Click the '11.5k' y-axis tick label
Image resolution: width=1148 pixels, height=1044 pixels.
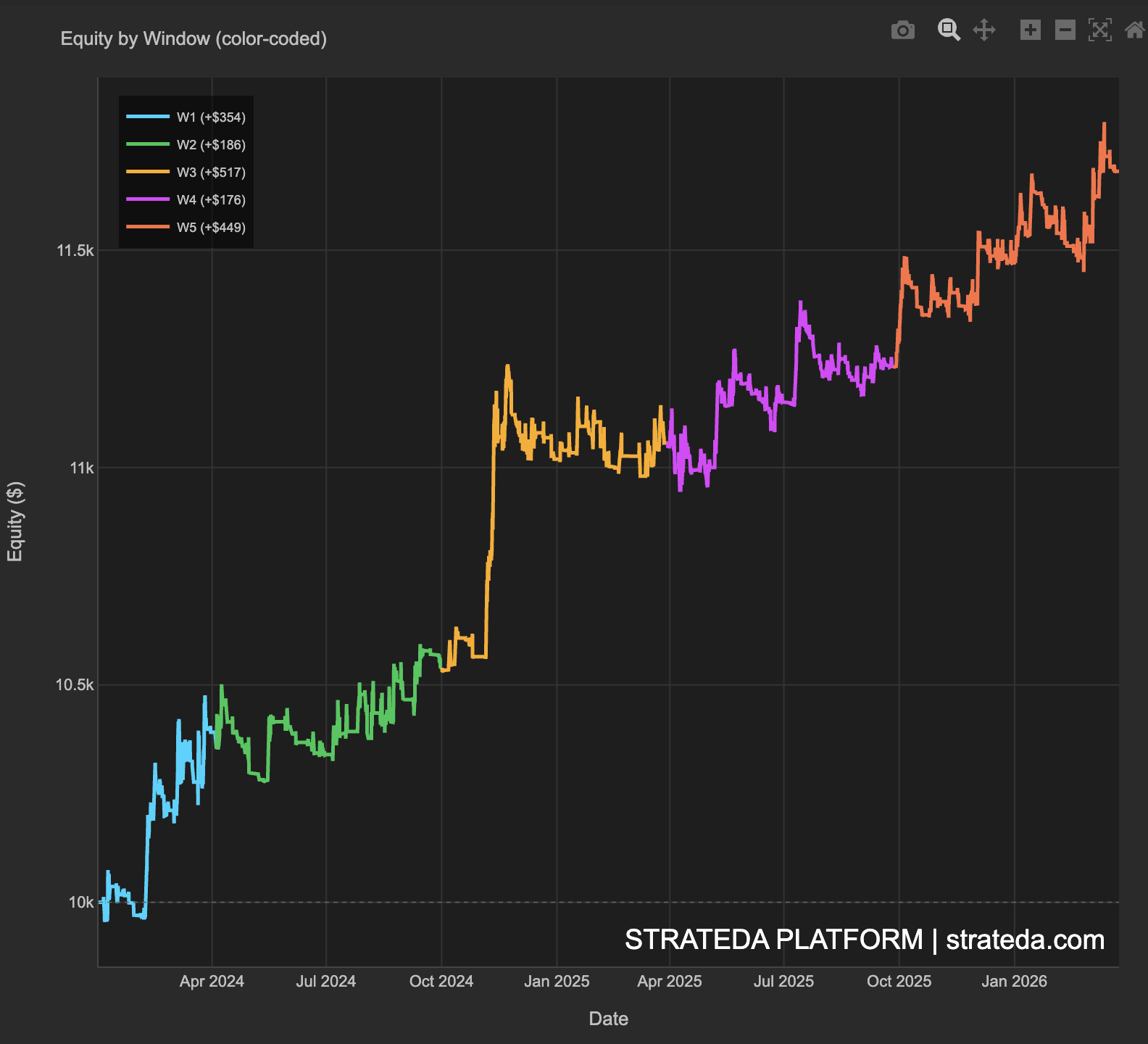click(x=75, y=251)
